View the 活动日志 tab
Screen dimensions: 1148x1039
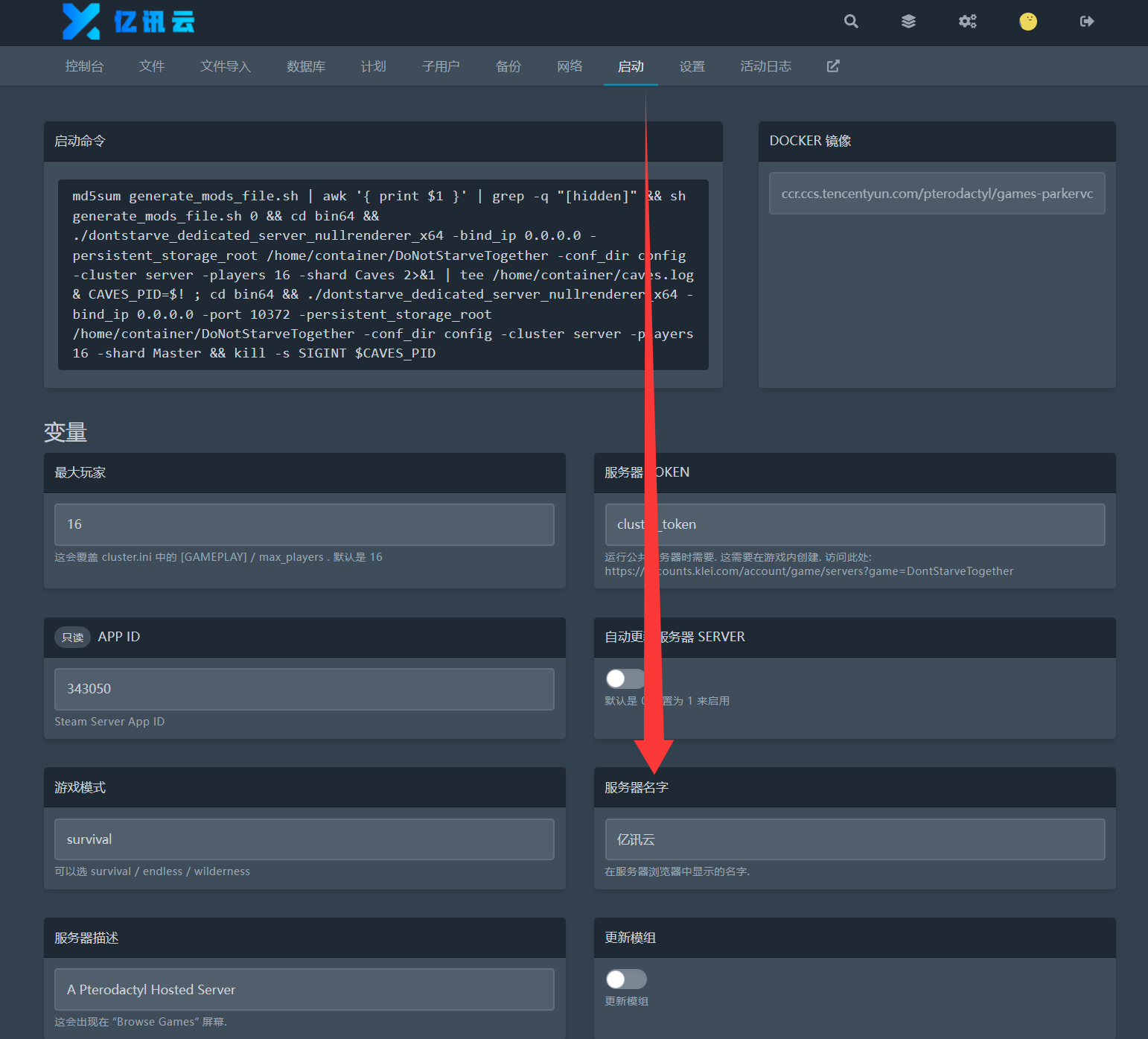click(765, 66)
